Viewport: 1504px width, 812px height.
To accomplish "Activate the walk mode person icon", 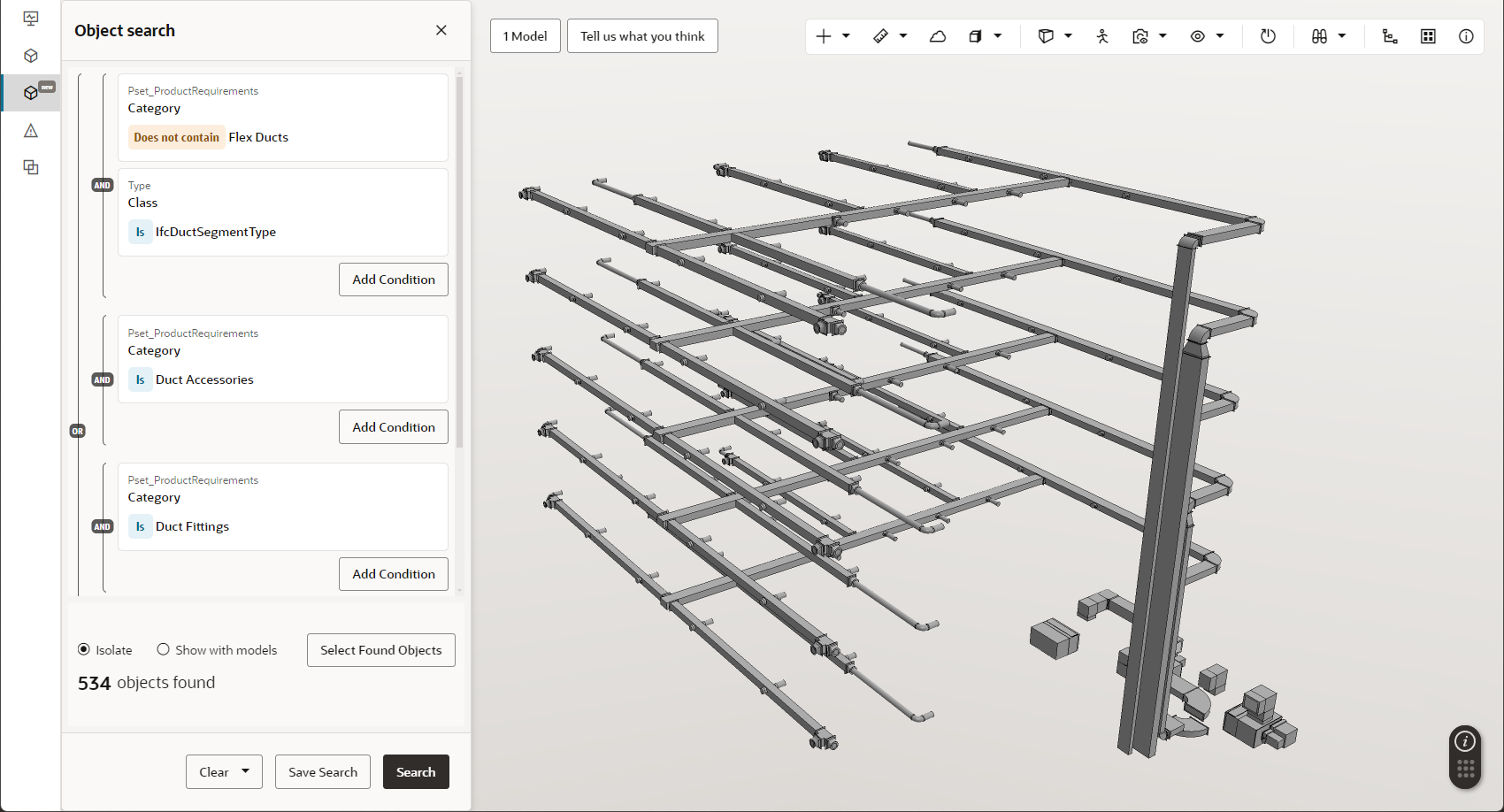I will (x=1102, y=36).
